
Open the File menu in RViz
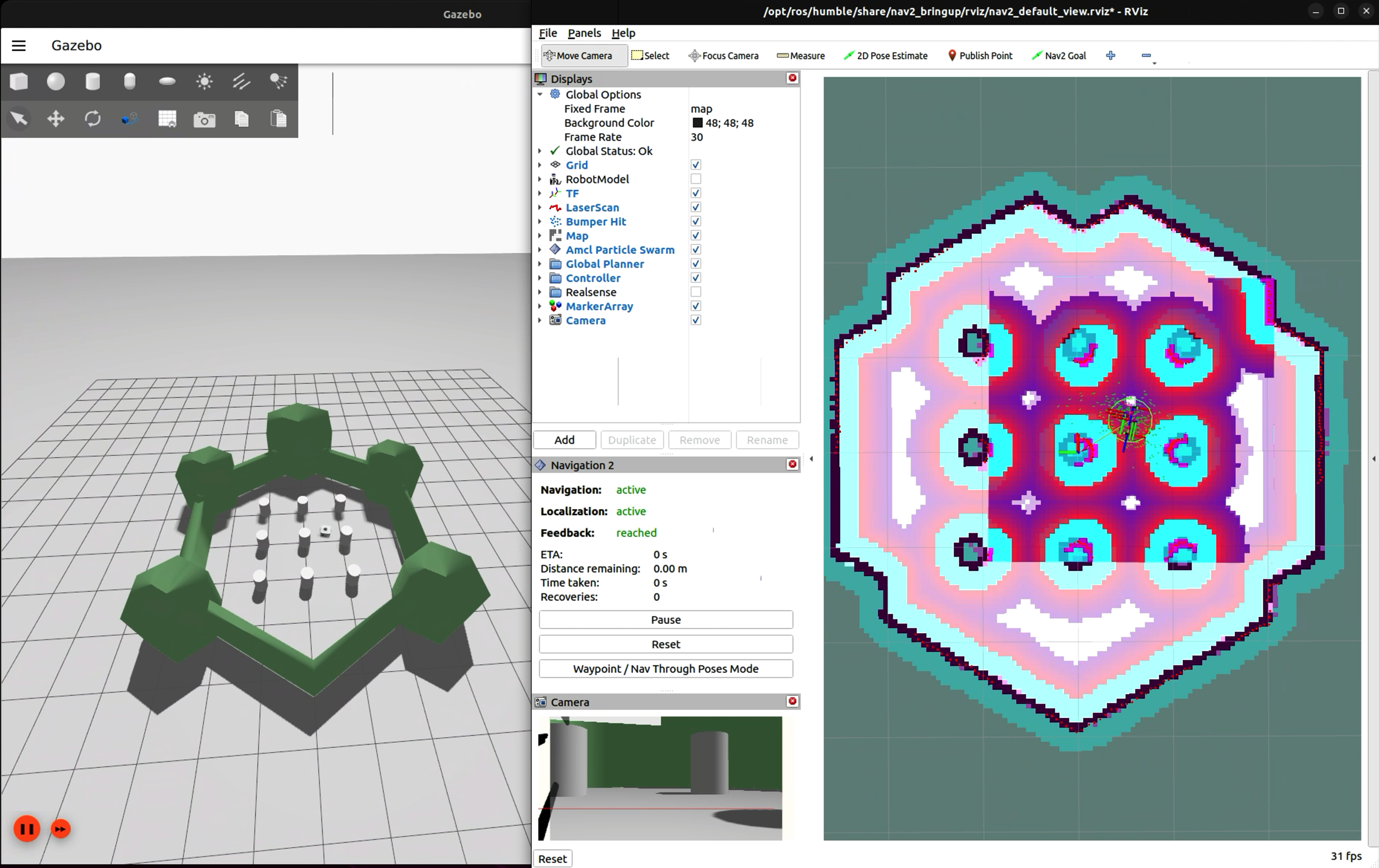click(547, 33)
